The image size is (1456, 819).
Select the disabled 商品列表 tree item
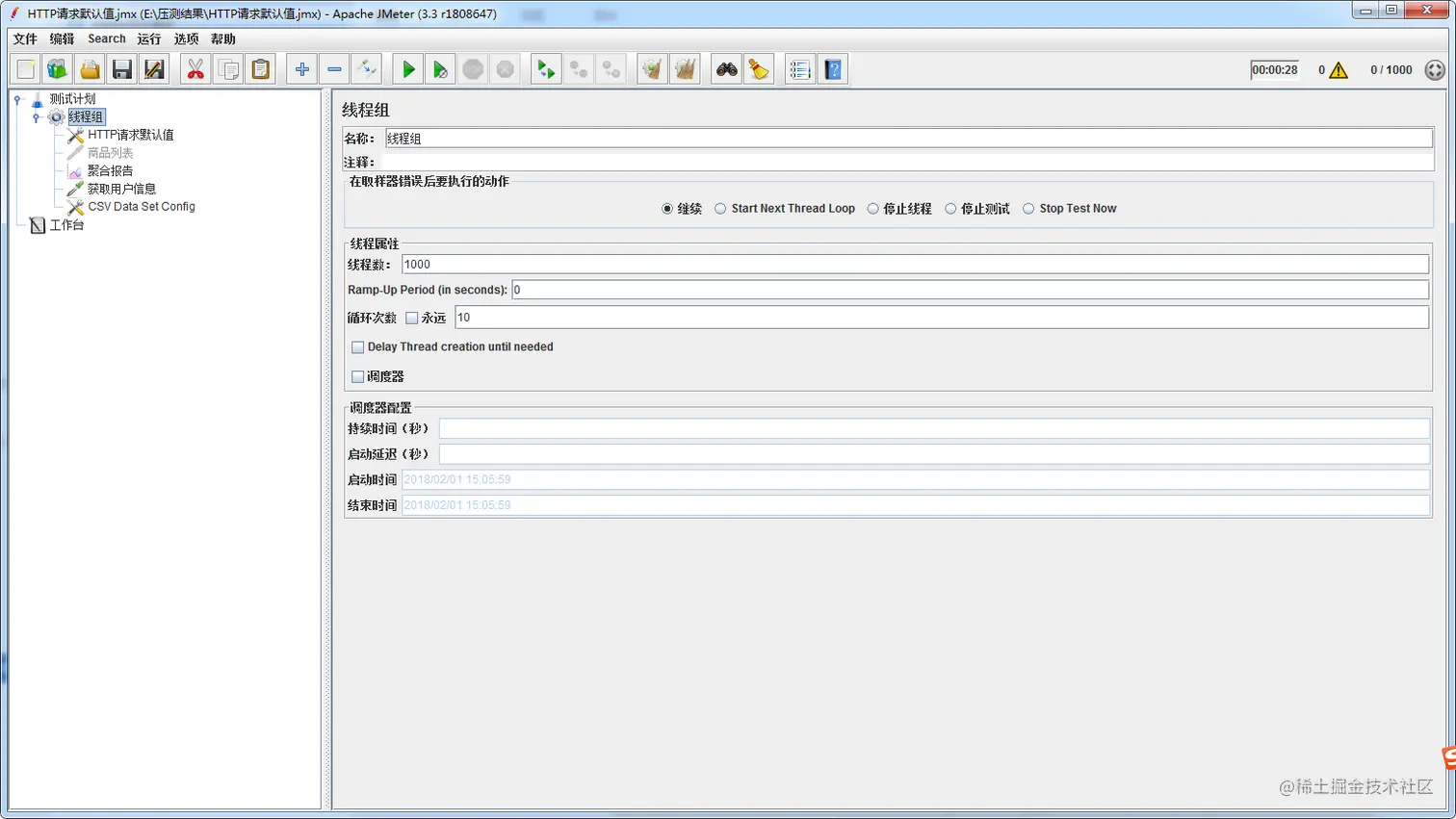pos(111,153)
